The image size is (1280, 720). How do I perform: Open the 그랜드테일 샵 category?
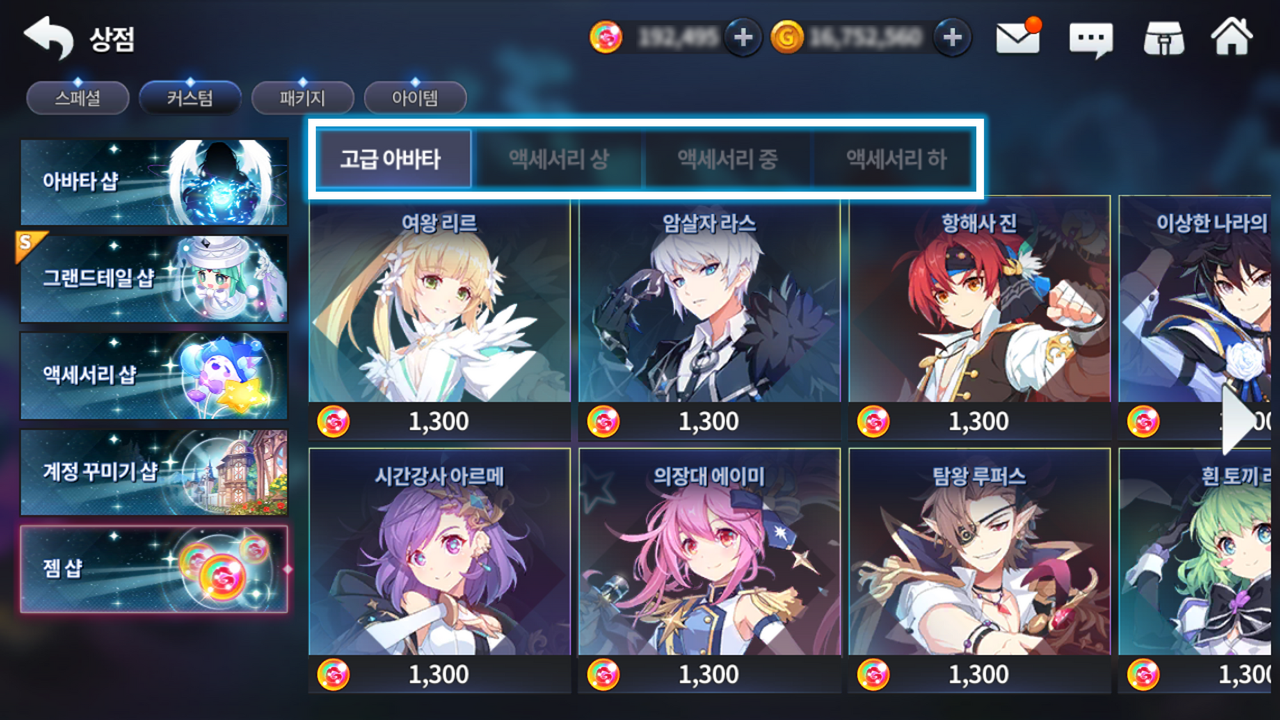tap(154, 278)
